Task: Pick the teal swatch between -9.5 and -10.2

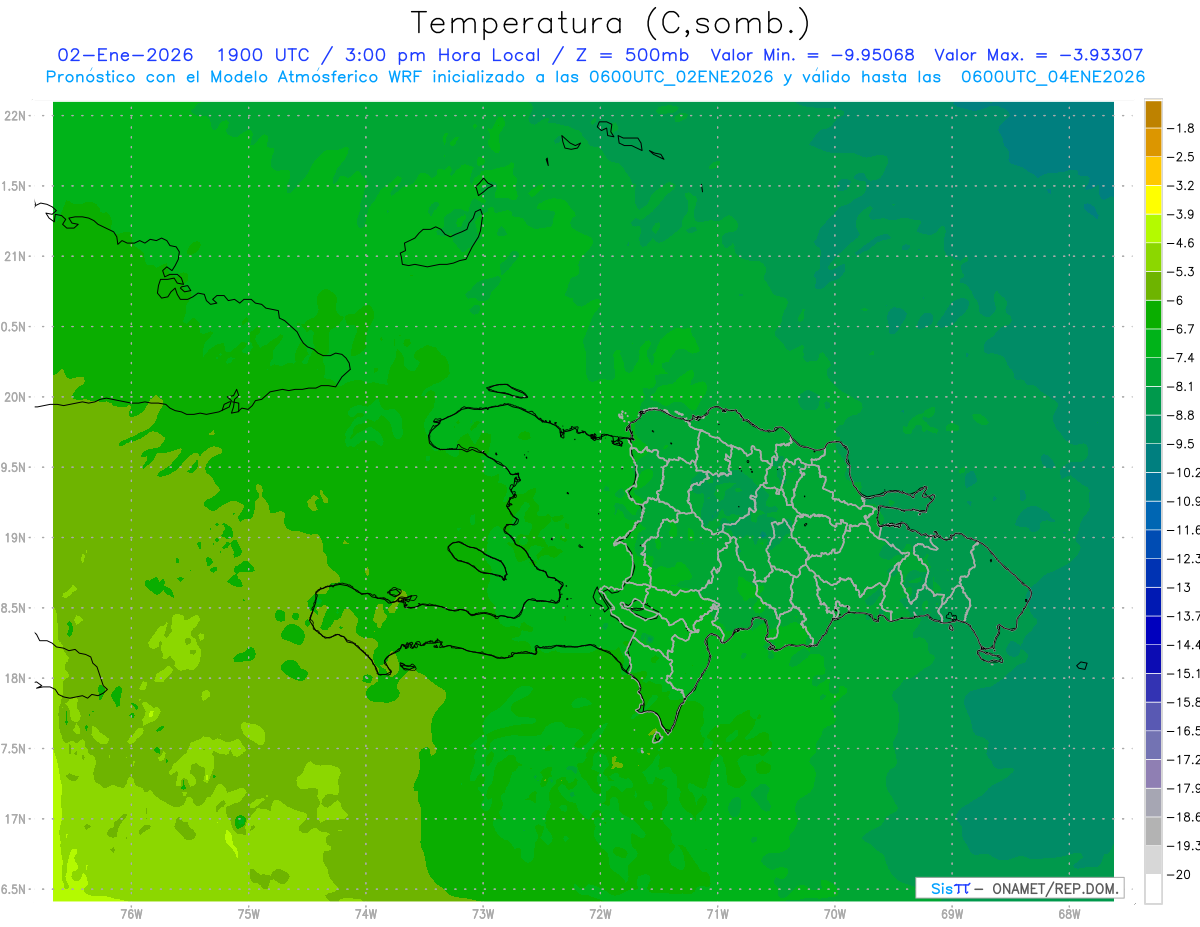Action: click(1153, 458)
